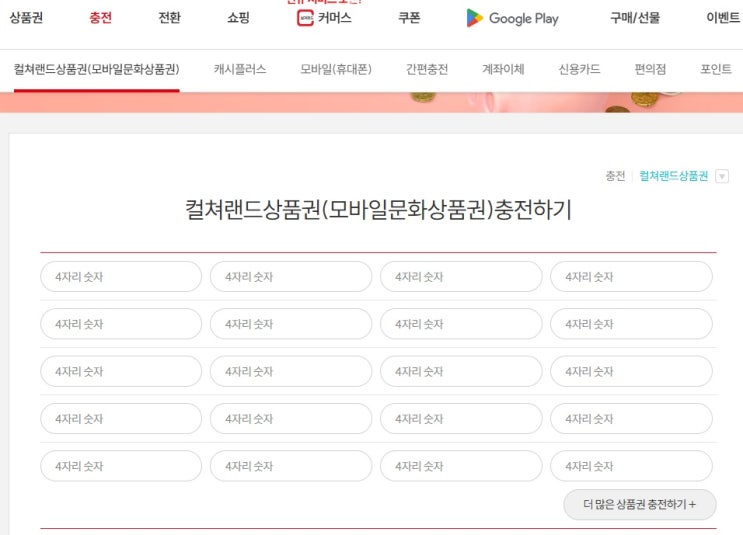Image resolution: width=743 pixels, height=535 pixels.
Task: Switch to the 간편충전 tab
Action: pos(427,69)
